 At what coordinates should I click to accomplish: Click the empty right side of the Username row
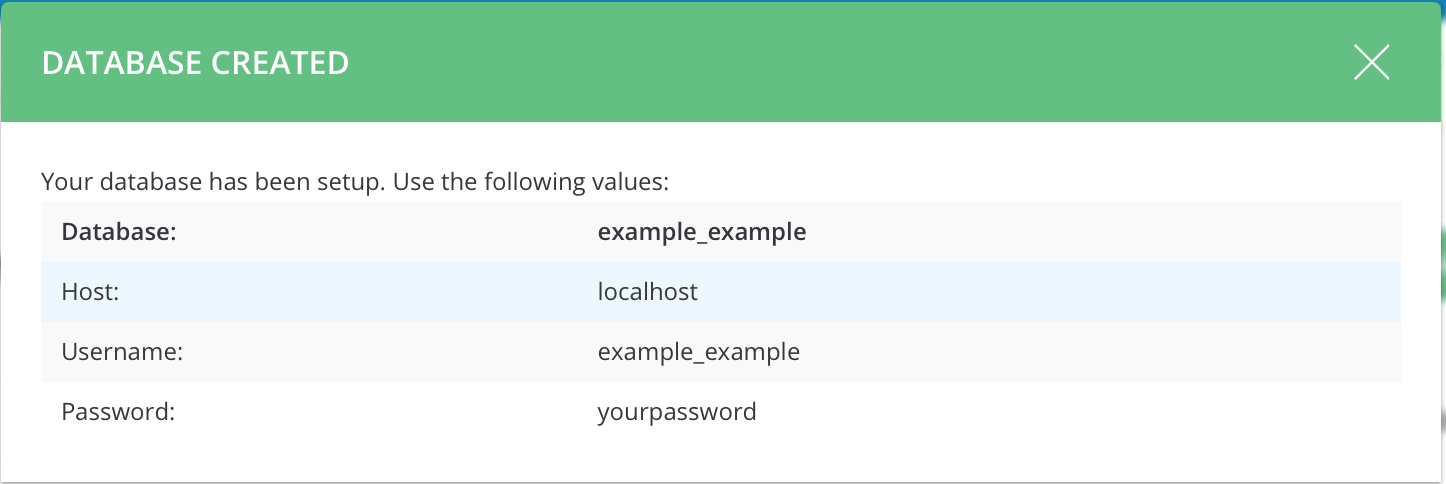tap(1100, 352)
